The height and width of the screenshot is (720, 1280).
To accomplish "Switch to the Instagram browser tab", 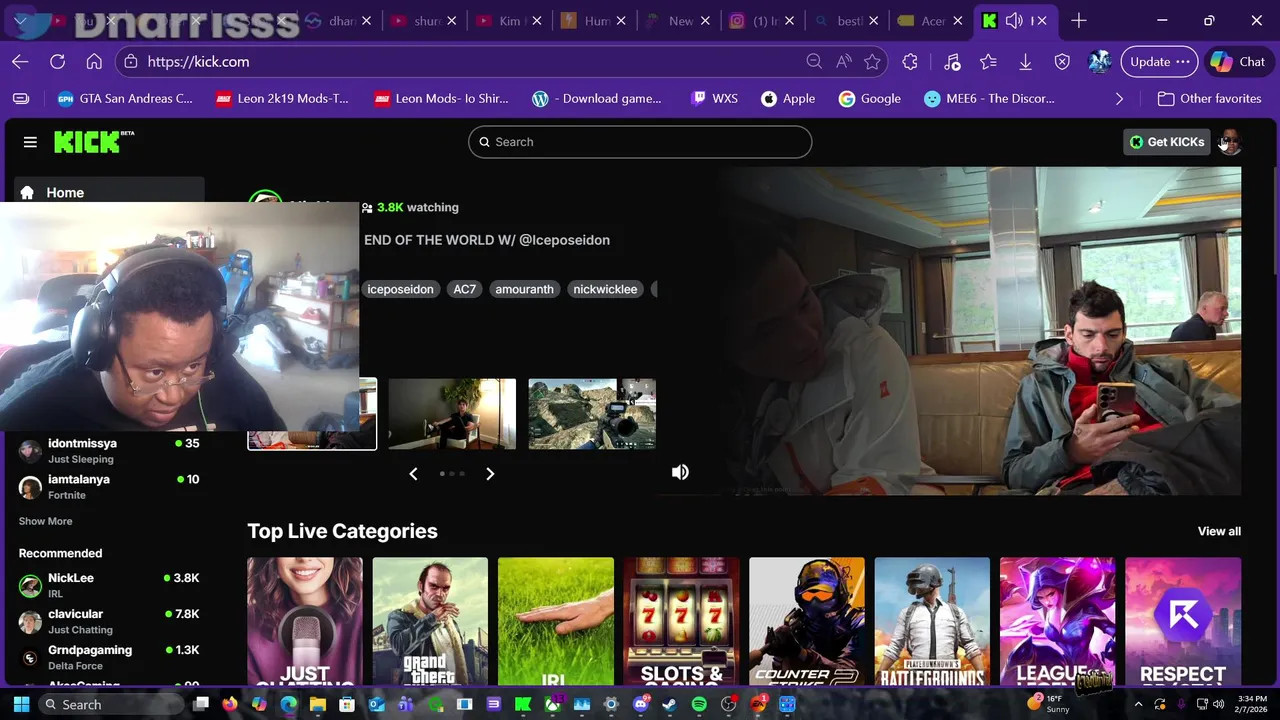I will (x=764, y=20).
